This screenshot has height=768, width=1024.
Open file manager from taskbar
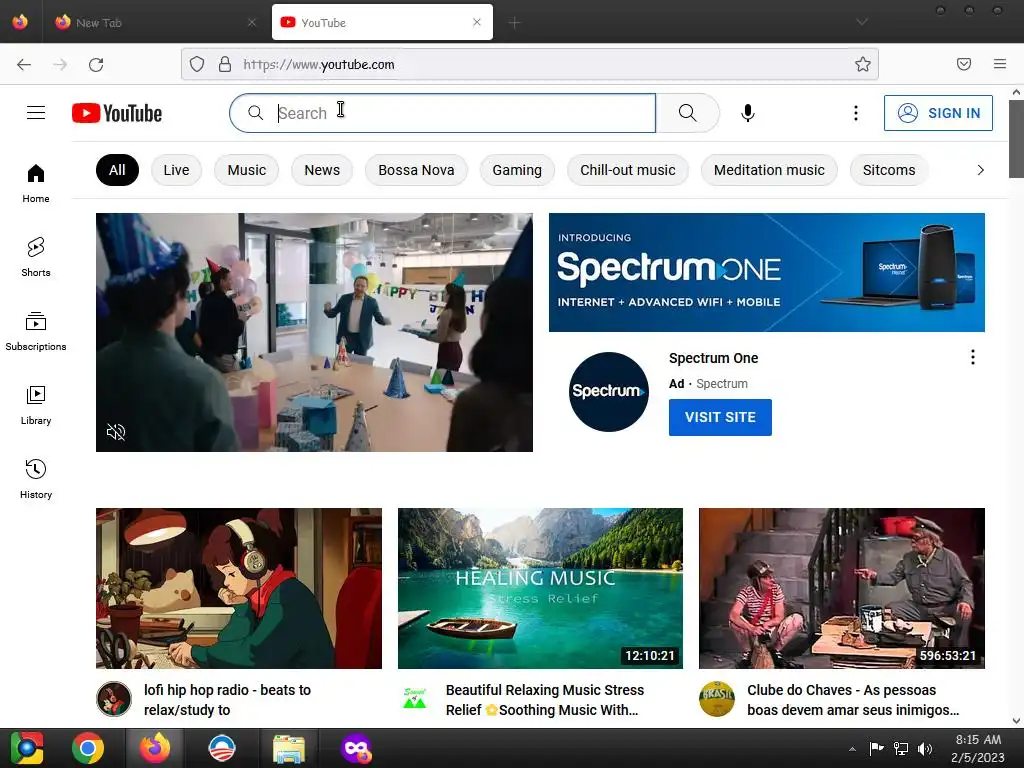[x=289, y=748]
